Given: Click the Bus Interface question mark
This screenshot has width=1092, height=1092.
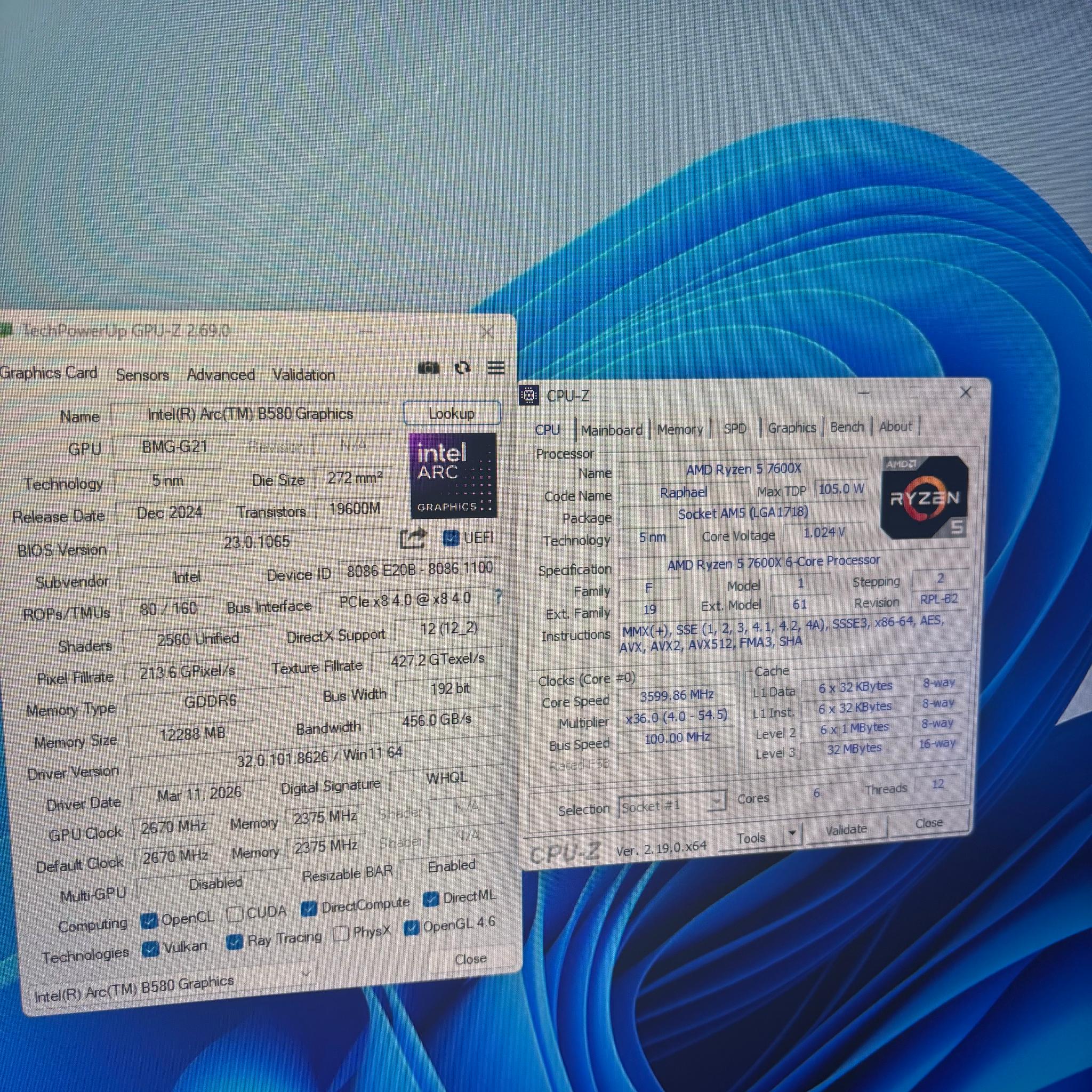Looking at the screenshot, I should coord(498,597).
